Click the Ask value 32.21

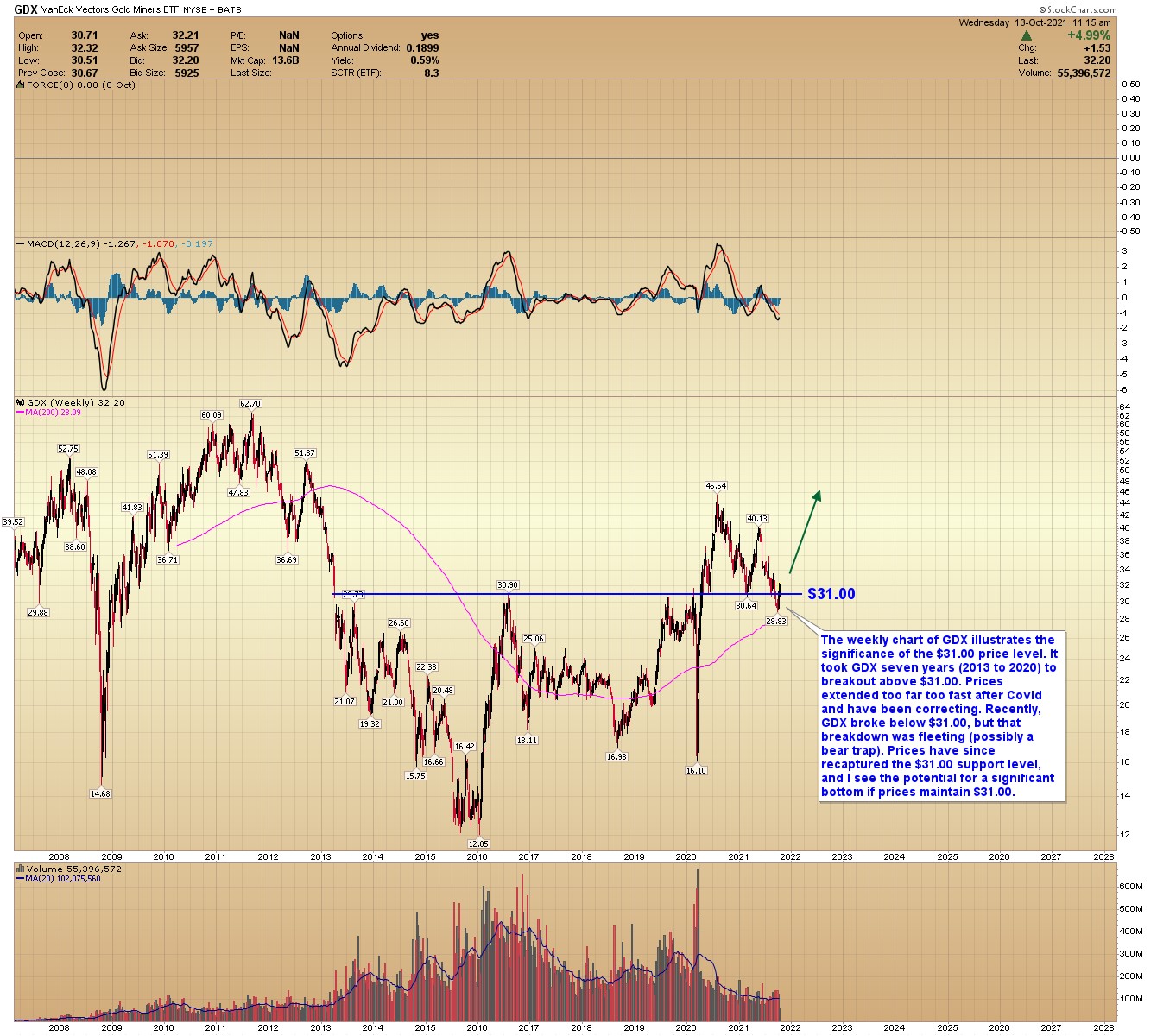tap(186, 35)
